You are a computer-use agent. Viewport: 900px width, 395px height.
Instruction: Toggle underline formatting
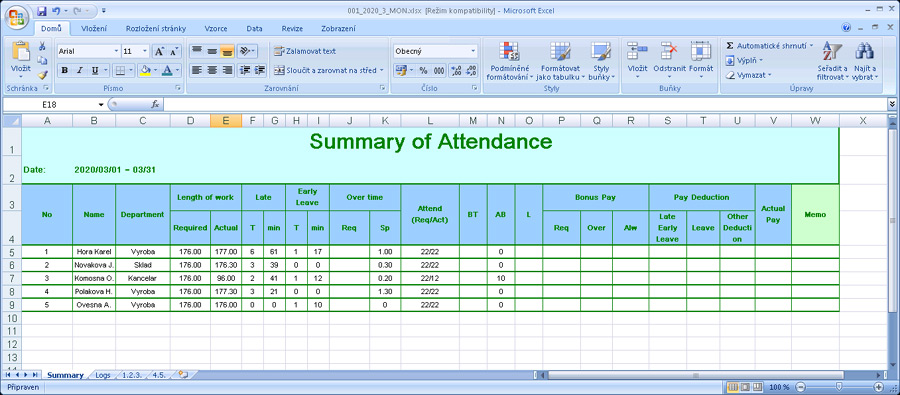(94, 71)
